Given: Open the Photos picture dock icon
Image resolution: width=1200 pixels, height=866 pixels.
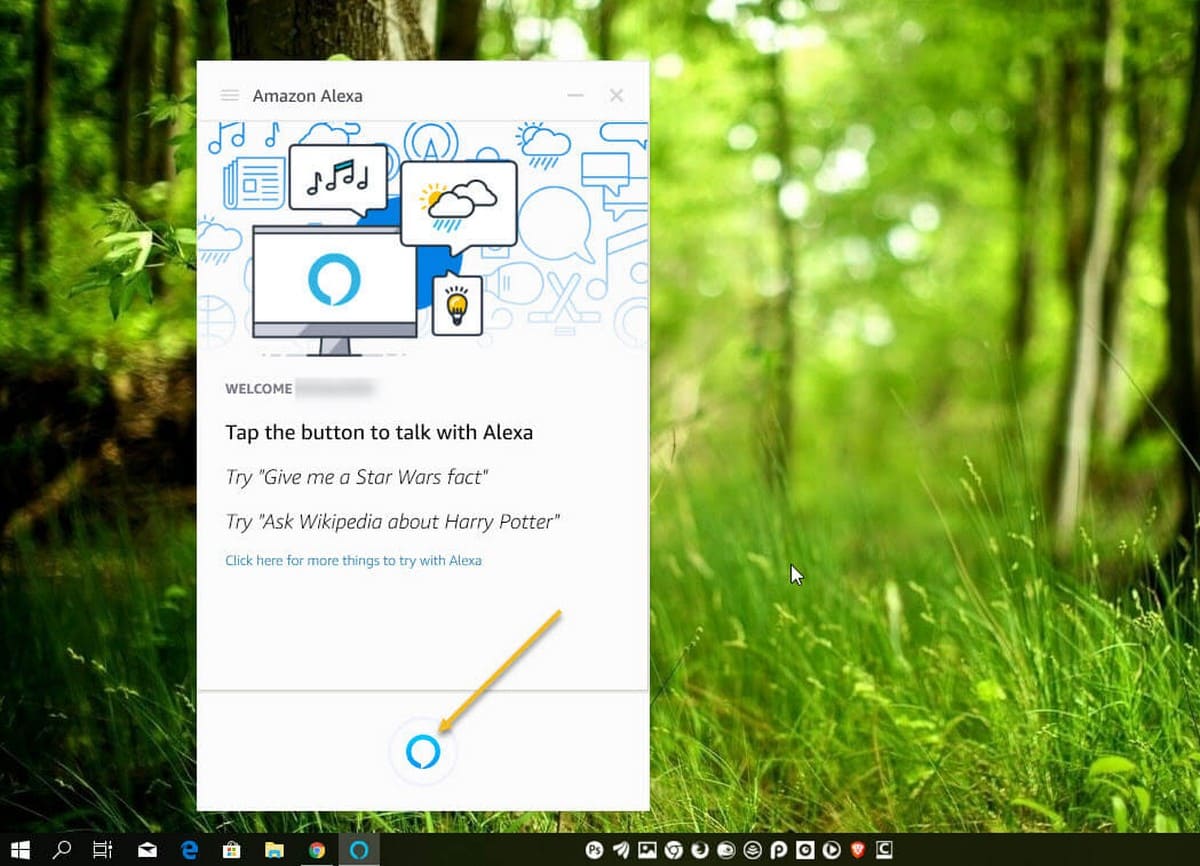Looking at the screenshot, I should point(647,850).
